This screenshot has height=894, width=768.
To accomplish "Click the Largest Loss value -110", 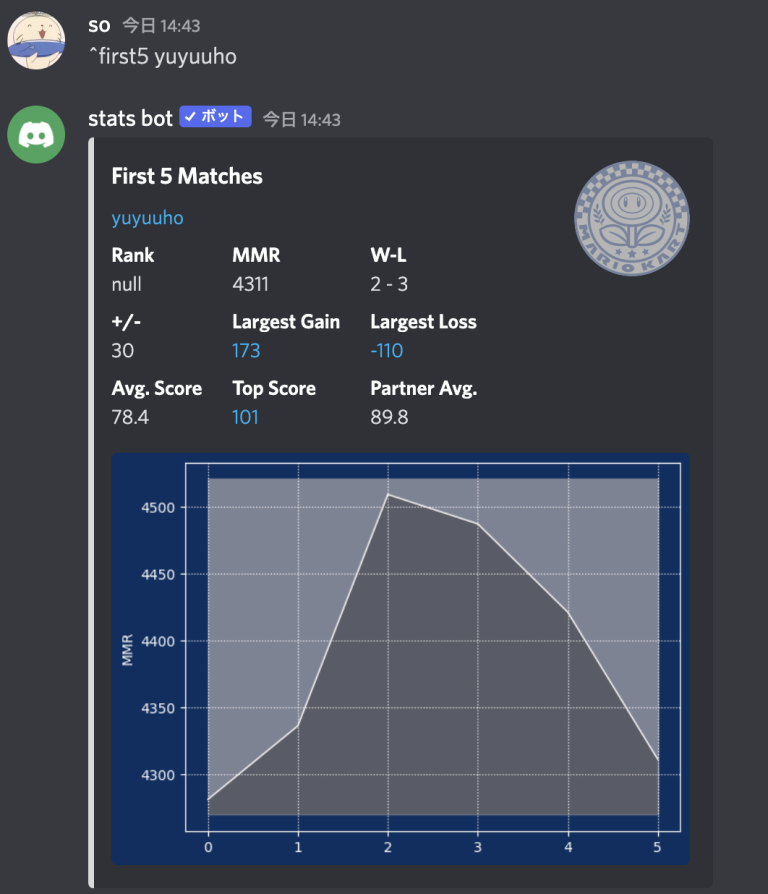I will tap(387, 351).
